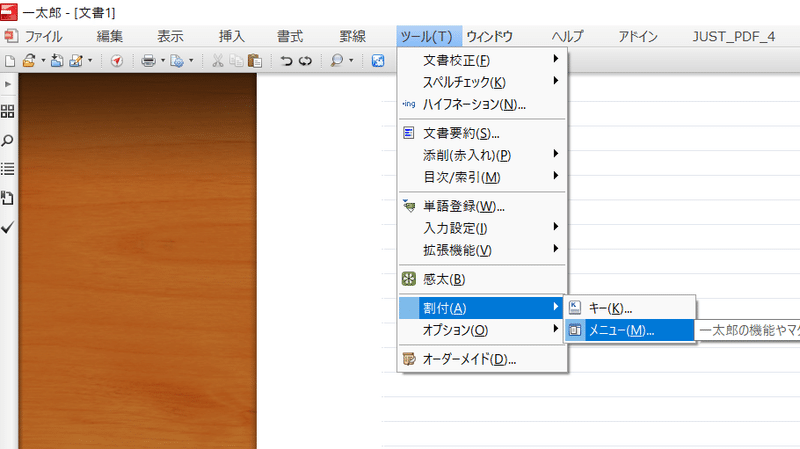Open the 罫線 menu

click(353, 37)
